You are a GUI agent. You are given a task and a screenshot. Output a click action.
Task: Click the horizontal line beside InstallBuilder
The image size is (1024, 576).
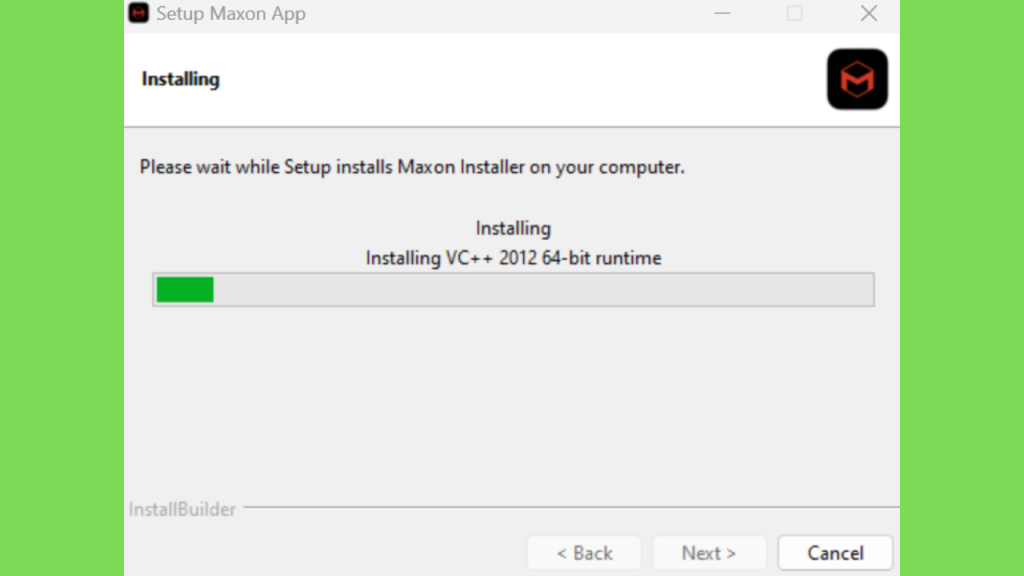pos(571,507)
